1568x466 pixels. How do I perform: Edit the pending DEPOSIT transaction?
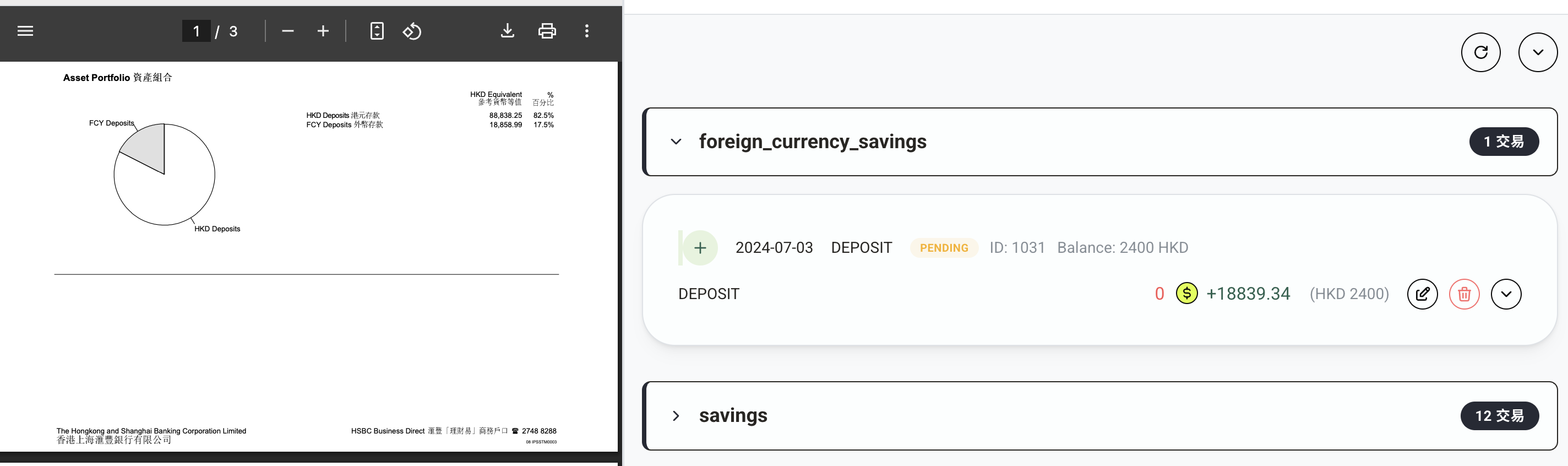[x=1423, y=294]
